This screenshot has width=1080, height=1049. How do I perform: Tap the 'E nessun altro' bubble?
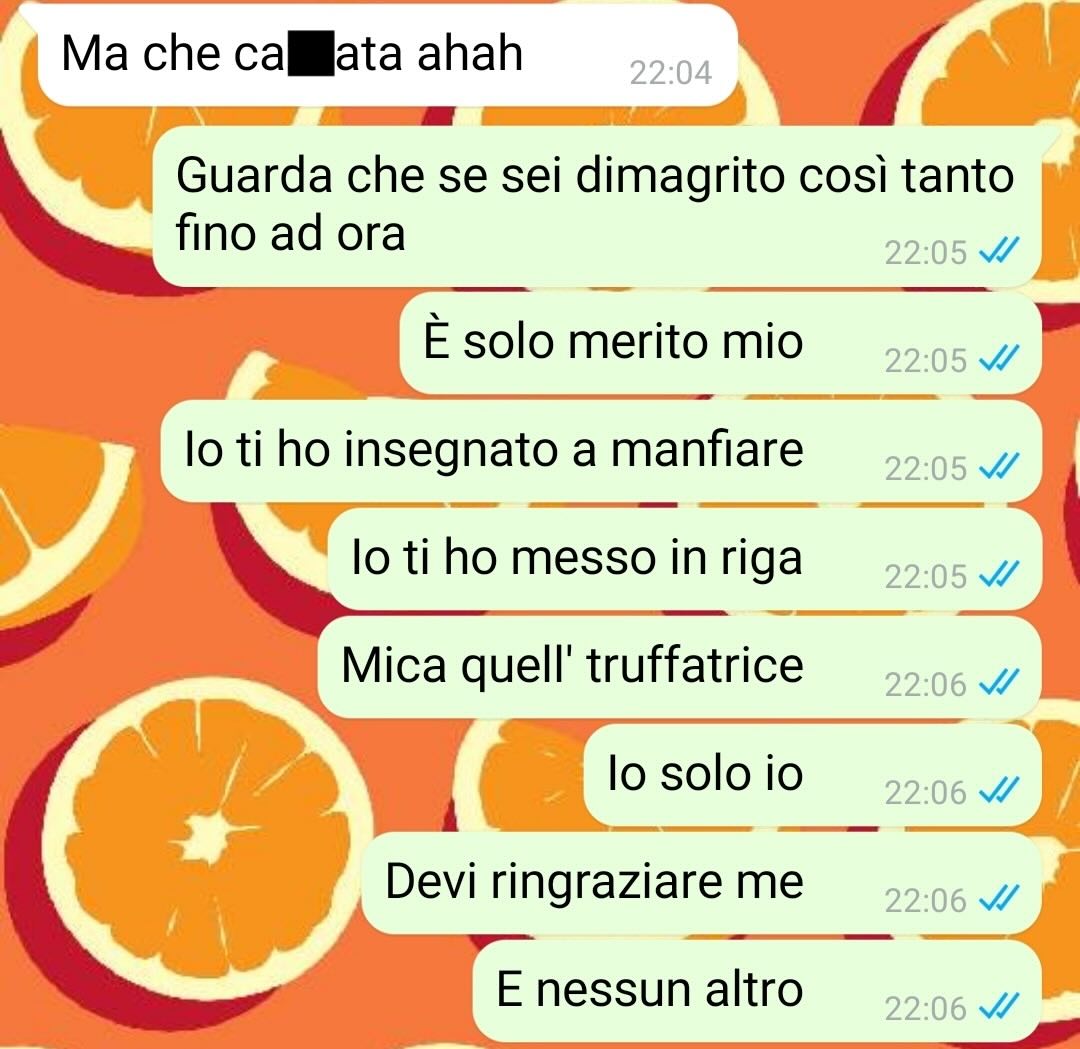tap(757, 992)
